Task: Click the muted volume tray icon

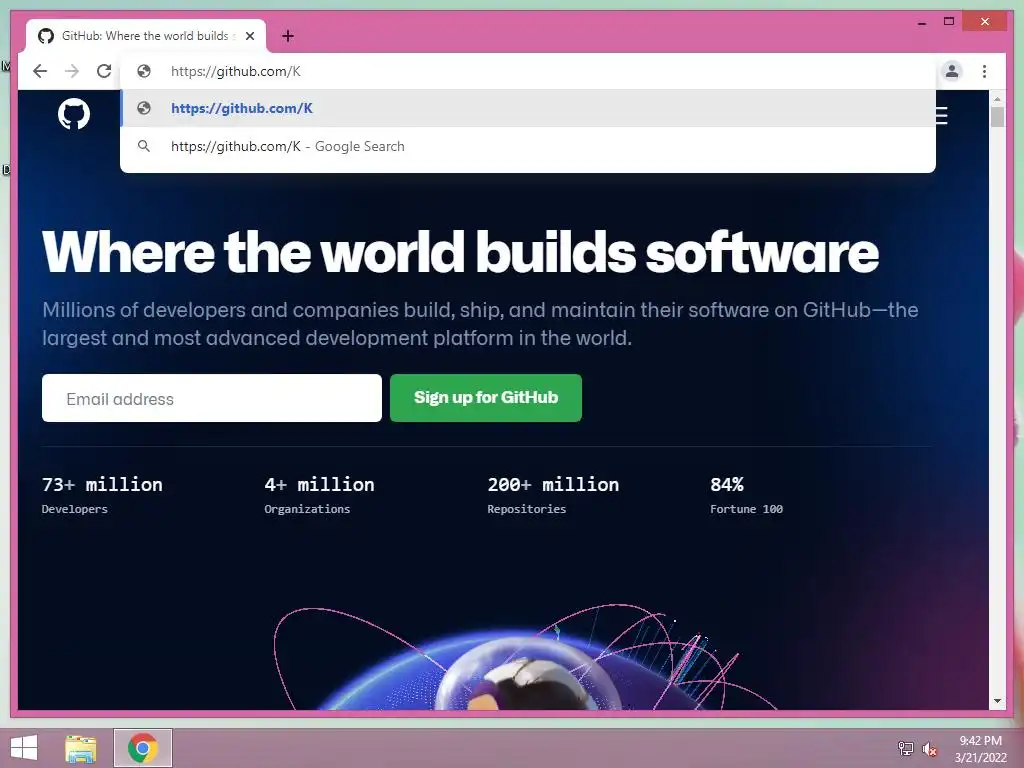Action: point(929,749)
